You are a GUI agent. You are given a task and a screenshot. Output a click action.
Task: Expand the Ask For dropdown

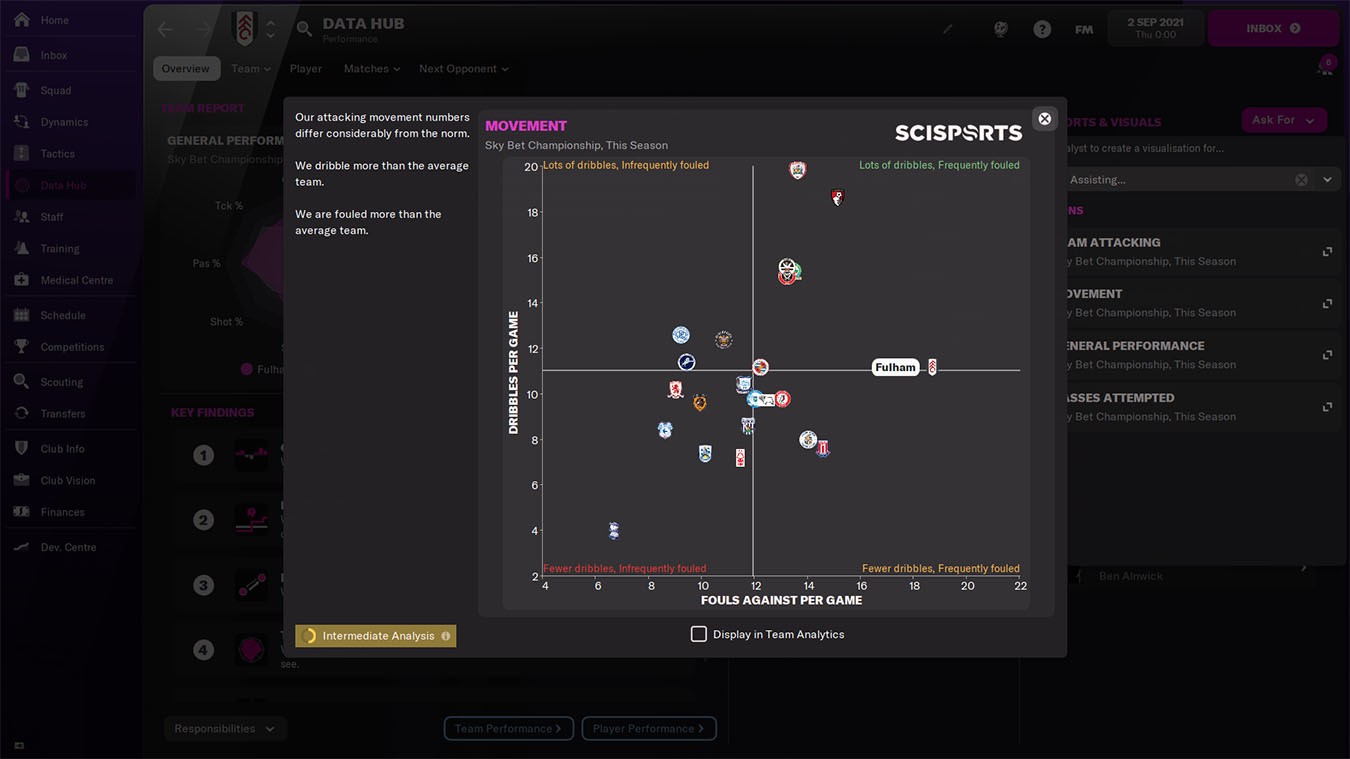1283,120
